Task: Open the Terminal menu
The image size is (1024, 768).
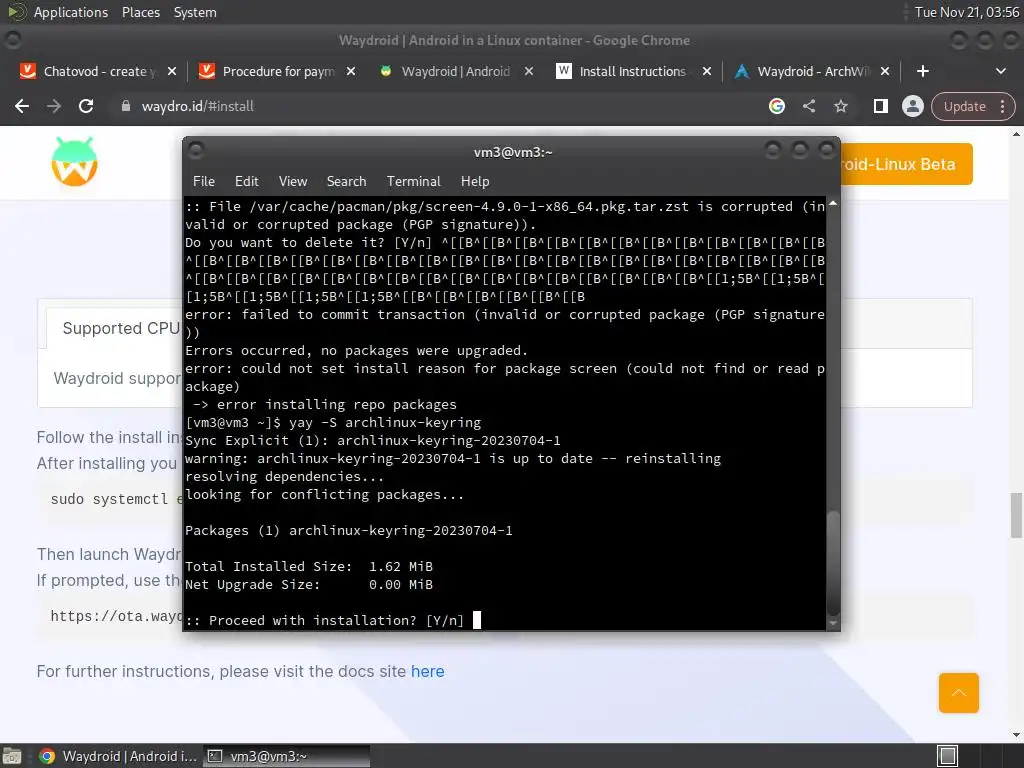Action: coord(413,182)
